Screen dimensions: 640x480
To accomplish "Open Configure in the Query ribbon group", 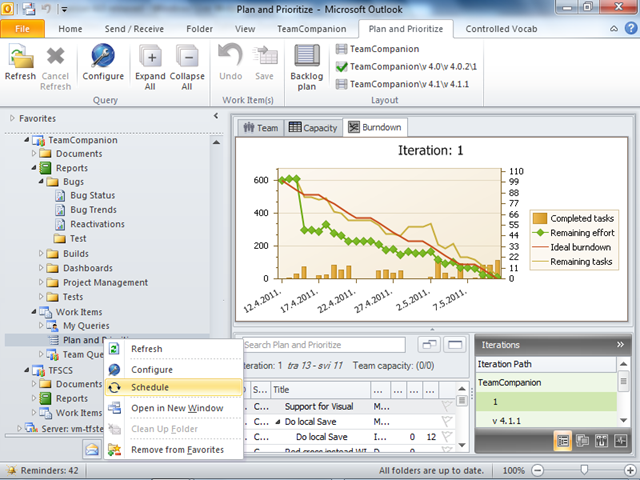I will (102, 57).
